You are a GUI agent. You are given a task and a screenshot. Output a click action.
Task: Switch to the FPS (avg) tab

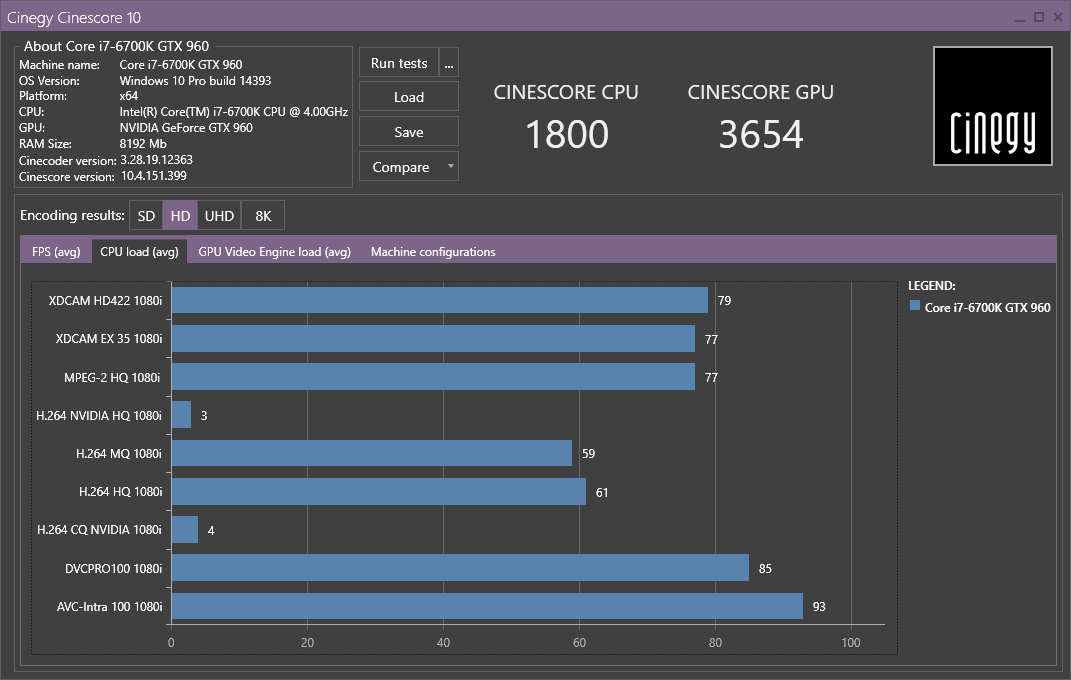point(56,251)
